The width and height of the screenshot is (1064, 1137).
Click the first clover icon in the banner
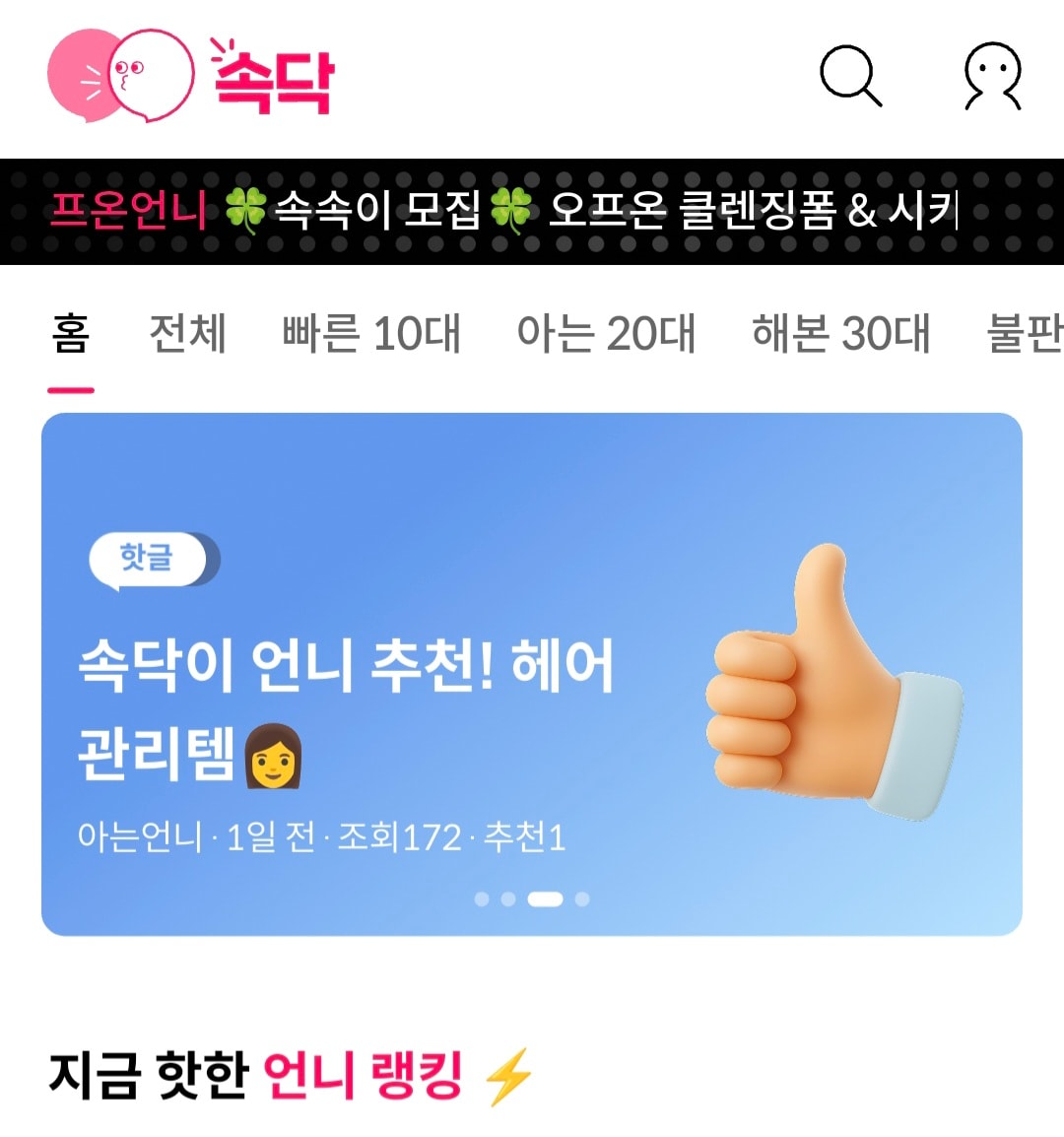click(x=245, y=210)
